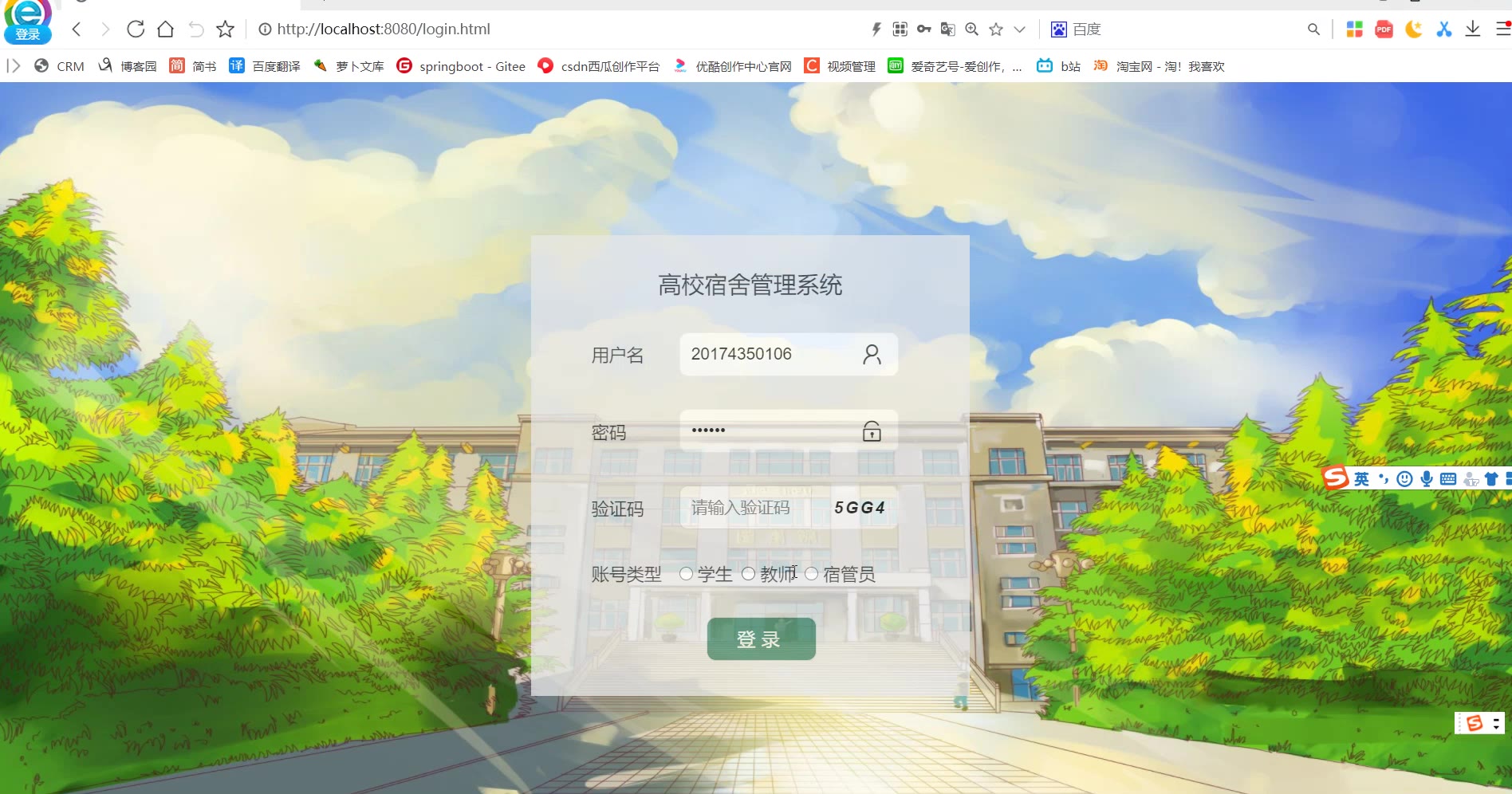Click the undo closed tab arrow
Viewport: 1512px width, 794px height.
click(195, 29)
